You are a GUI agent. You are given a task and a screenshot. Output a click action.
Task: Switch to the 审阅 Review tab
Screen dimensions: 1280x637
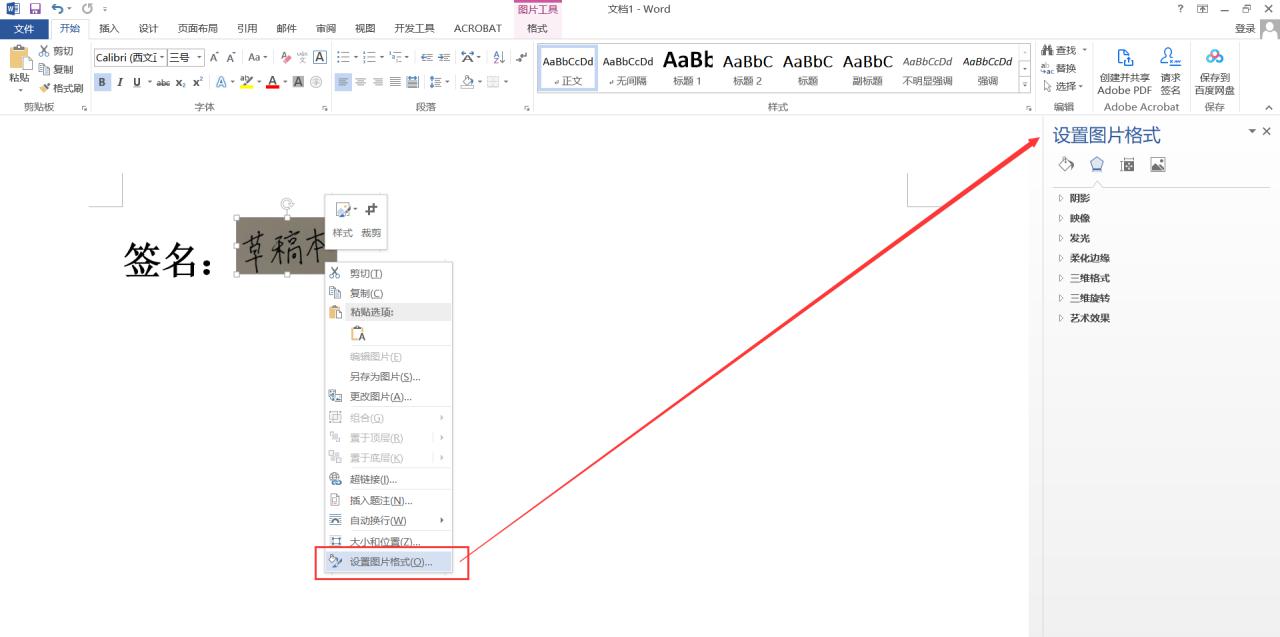[x=326, y=28]
